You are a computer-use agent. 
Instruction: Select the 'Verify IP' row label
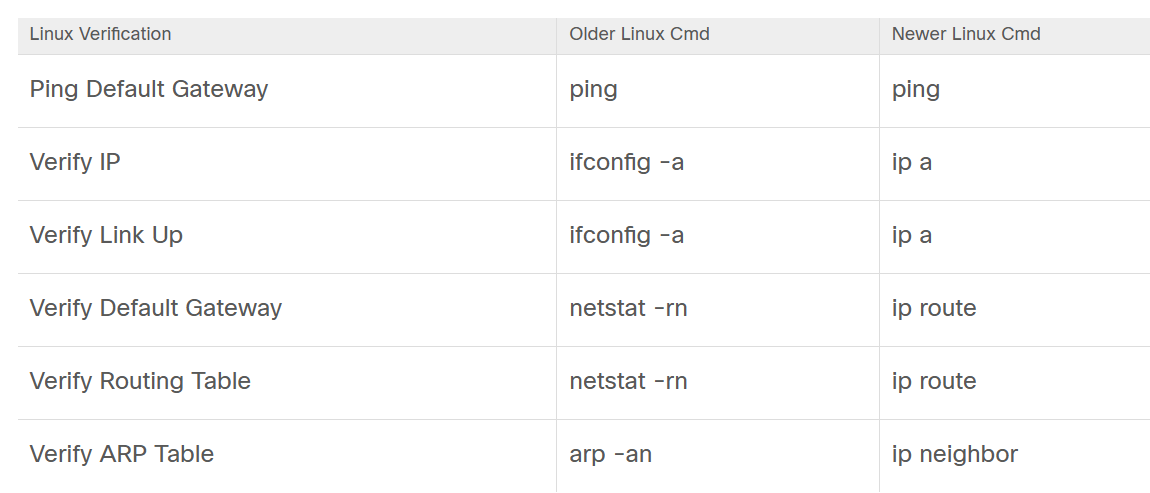tap(75, 162)
